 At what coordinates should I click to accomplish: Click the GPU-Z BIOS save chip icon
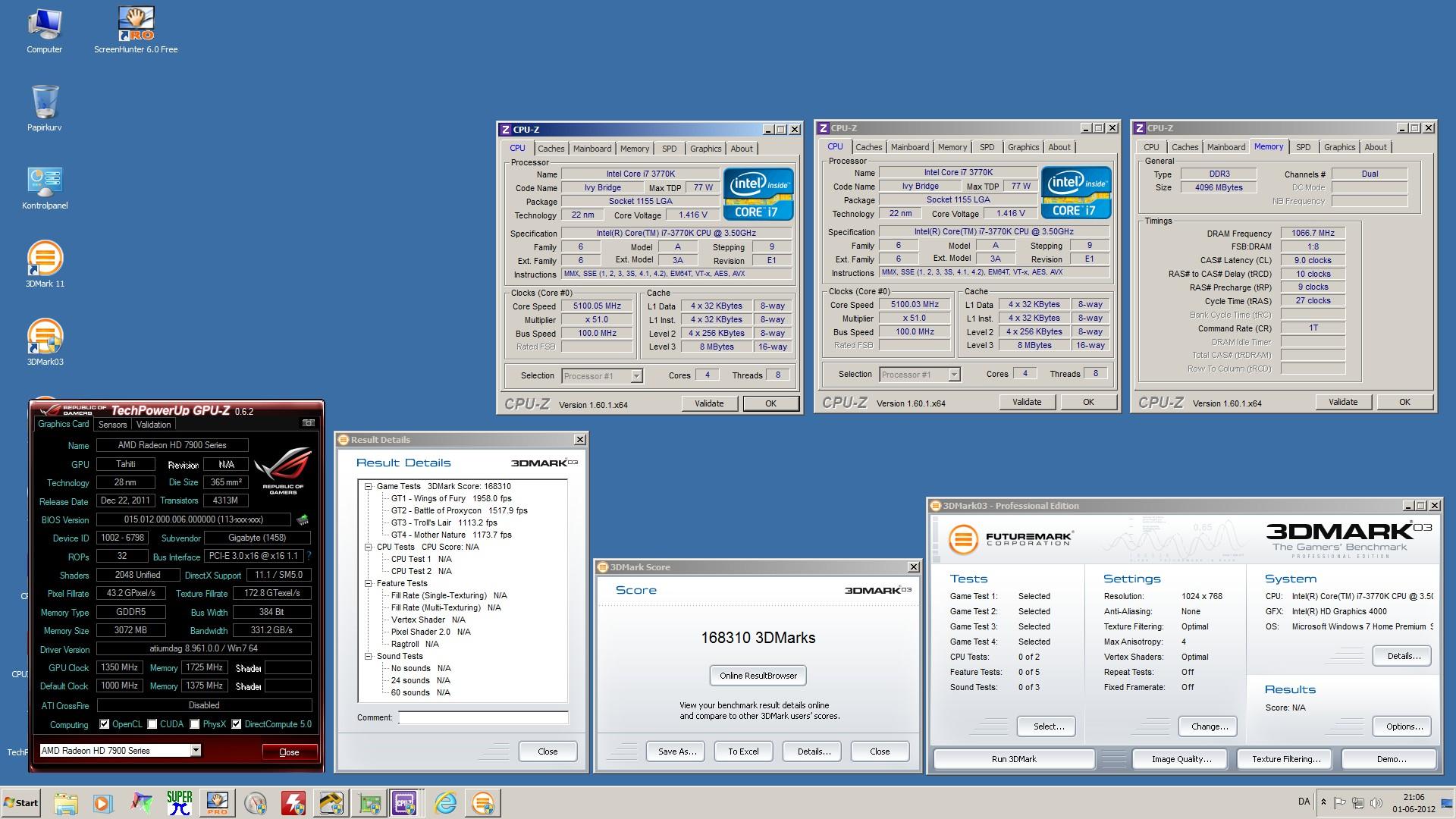click(x=302, y=520)
